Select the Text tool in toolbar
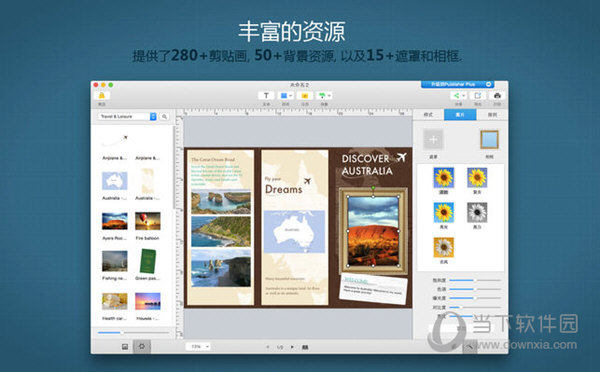Screen dimensions: 600x372 [x=266, y=95]
